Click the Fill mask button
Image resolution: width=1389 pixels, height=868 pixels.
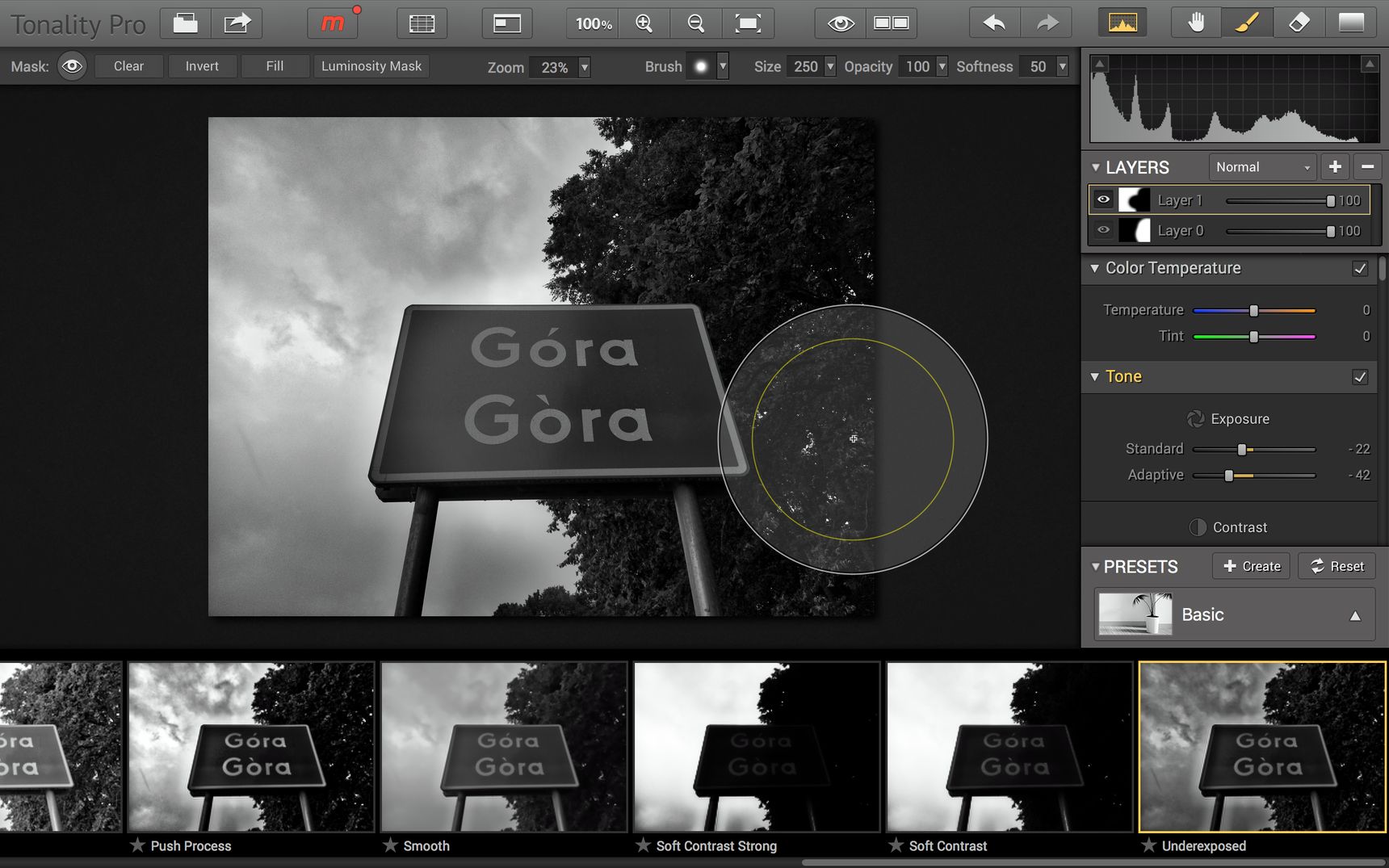pyautogui.click(x=275, y=66)
